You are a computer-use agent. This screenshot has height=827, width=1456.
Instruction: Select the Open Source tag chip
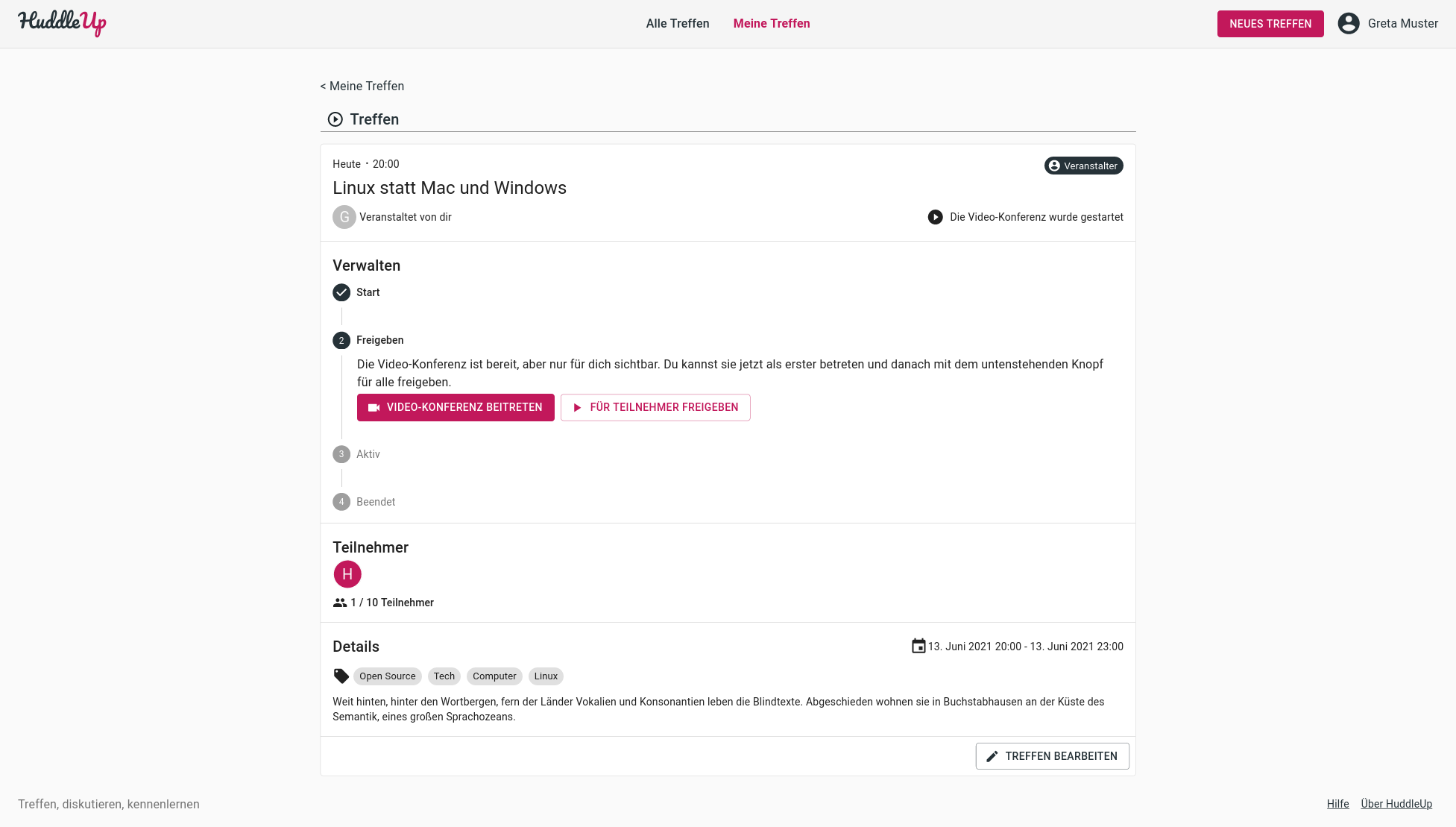388,676
